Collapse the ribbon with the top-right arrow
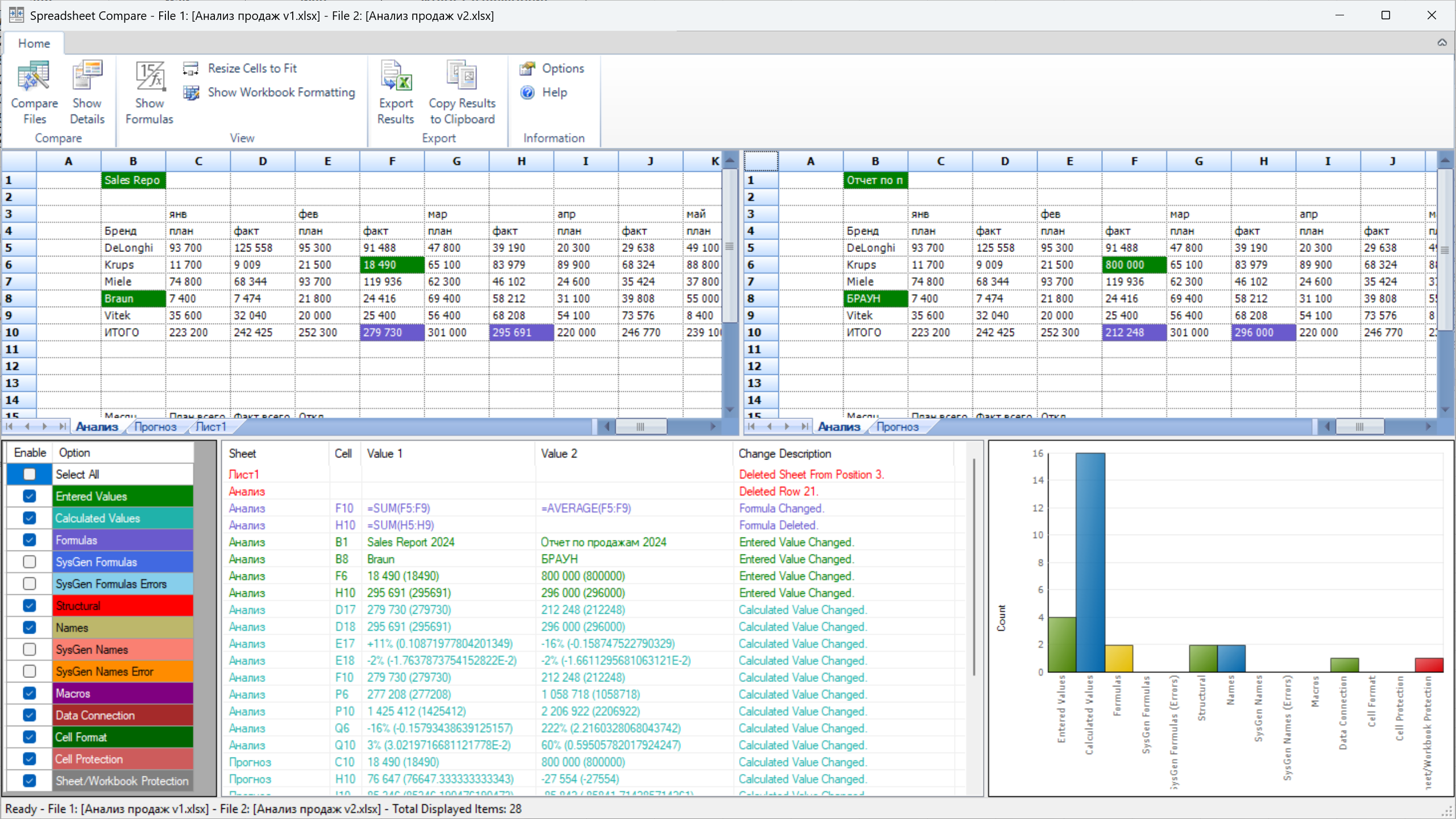Screen dimensions: 1456x819 click(x=1442, y=43)
